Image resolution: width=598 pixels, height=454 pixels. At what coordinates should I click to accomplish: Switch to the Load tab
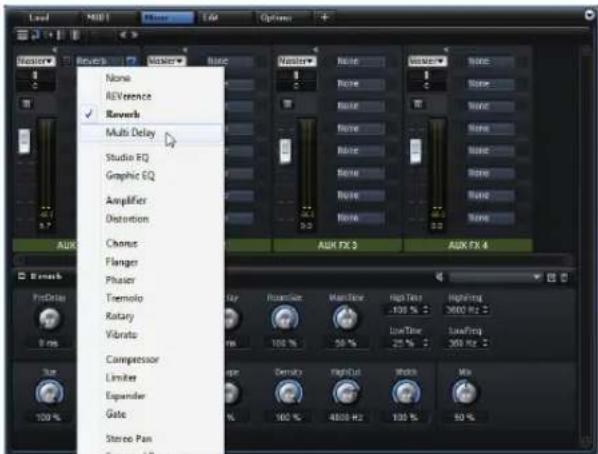pos(38,18)
